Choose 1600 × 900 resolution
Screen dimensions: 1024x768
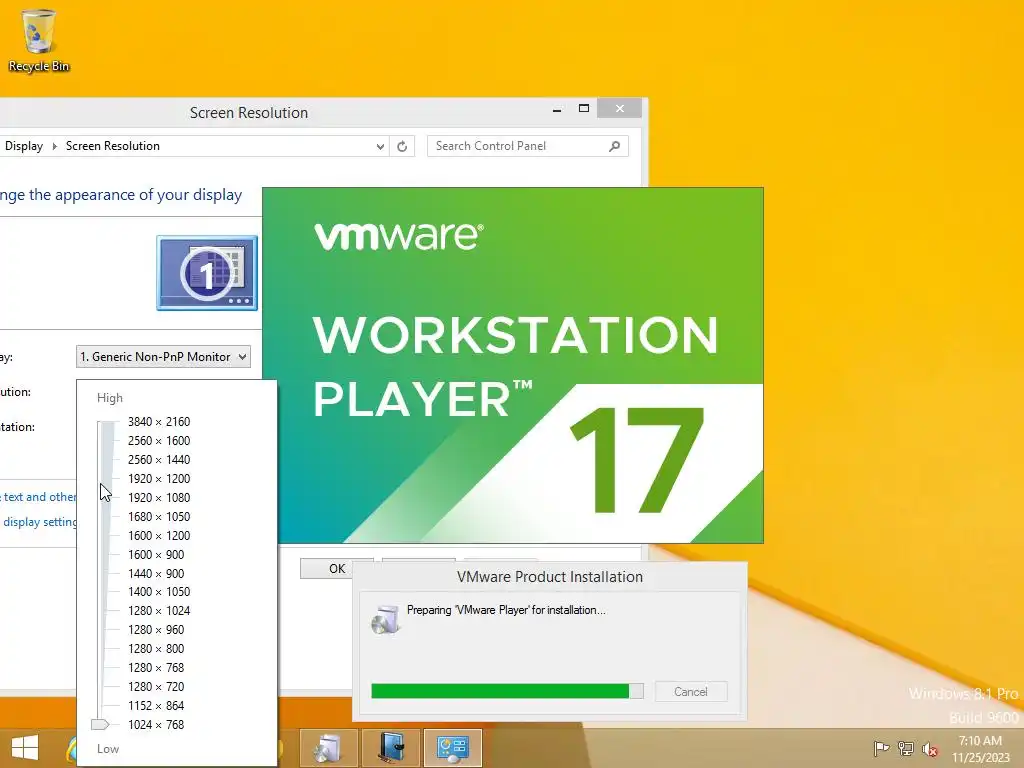tap(156, 554)
